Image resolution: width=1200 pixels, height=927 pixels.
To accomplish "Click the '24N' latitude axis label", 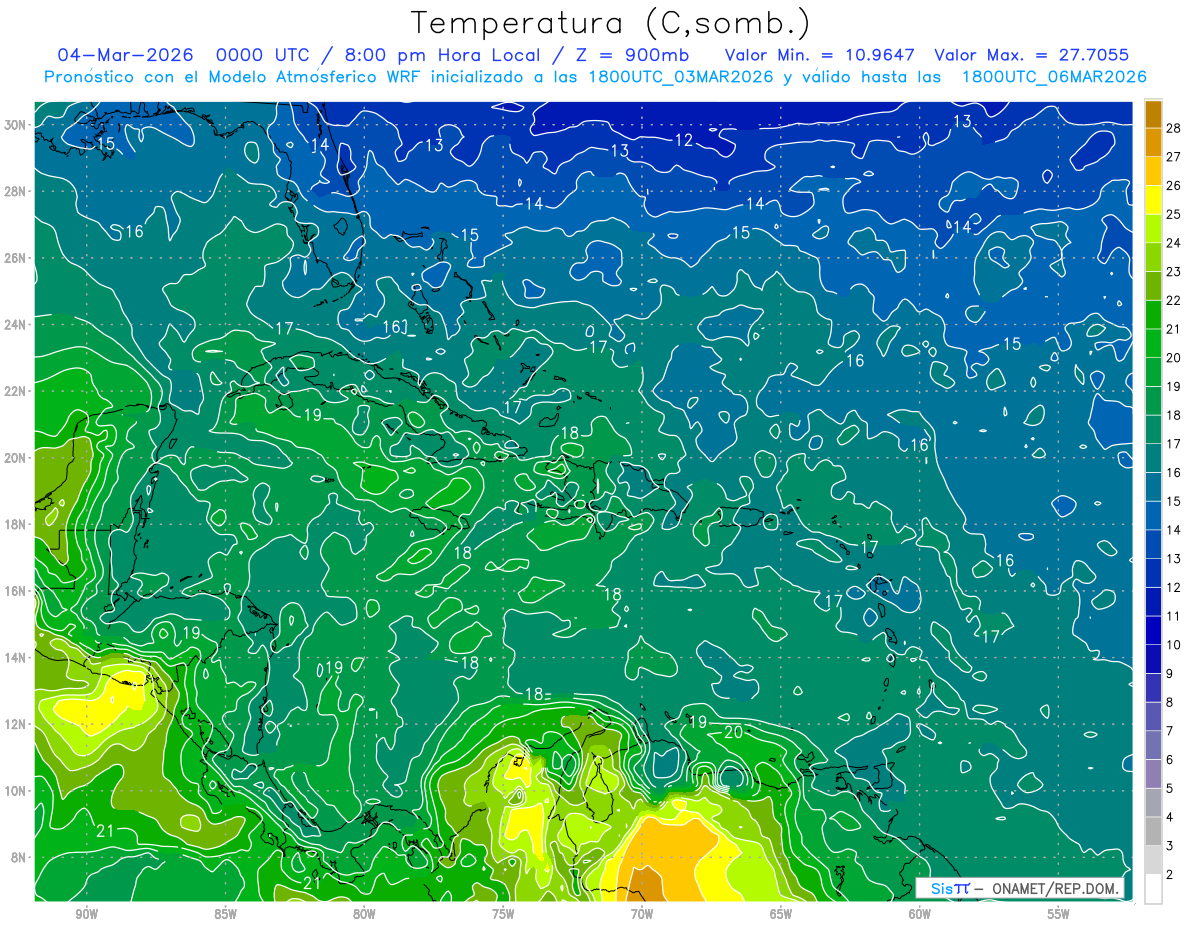I will tap(17, 325).
